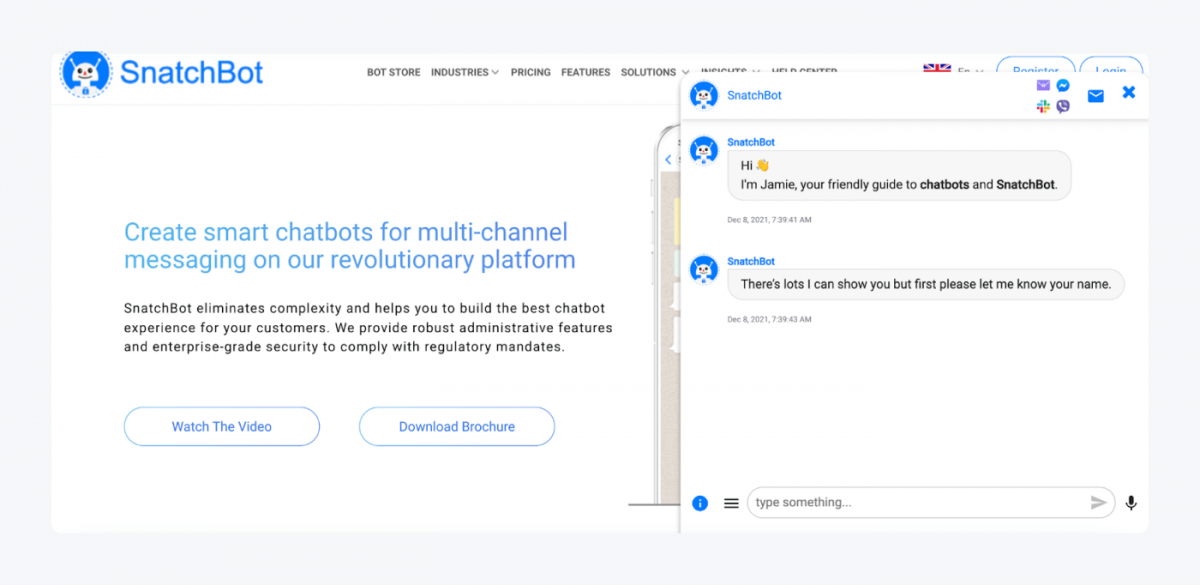Click the SnatchBot avatar in the chat header
Viewport: 1200px width, 585px height.
coord(704,96)
